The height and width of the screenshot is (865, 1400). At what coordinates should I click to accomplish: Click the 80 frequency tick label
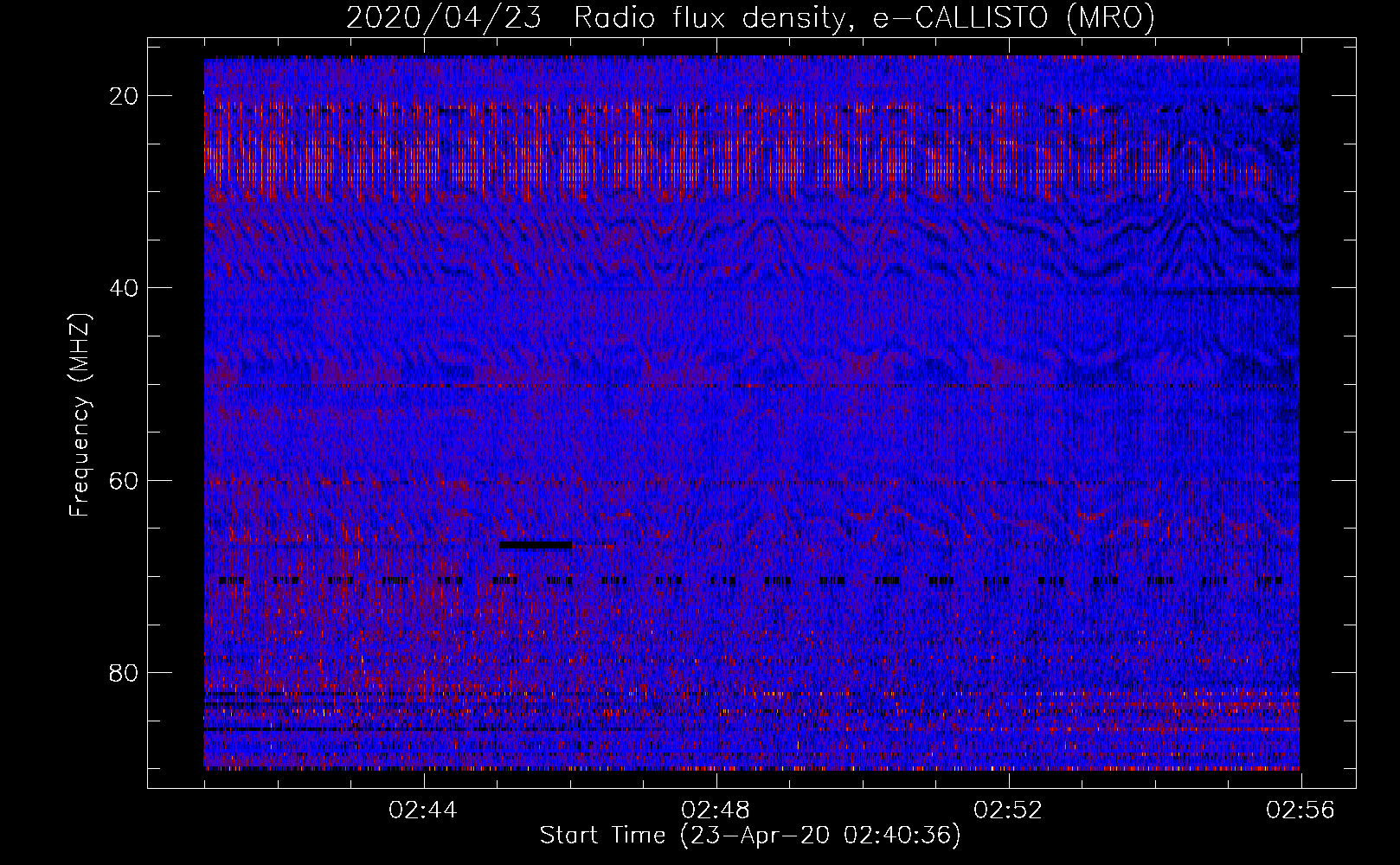click(124, 672)
